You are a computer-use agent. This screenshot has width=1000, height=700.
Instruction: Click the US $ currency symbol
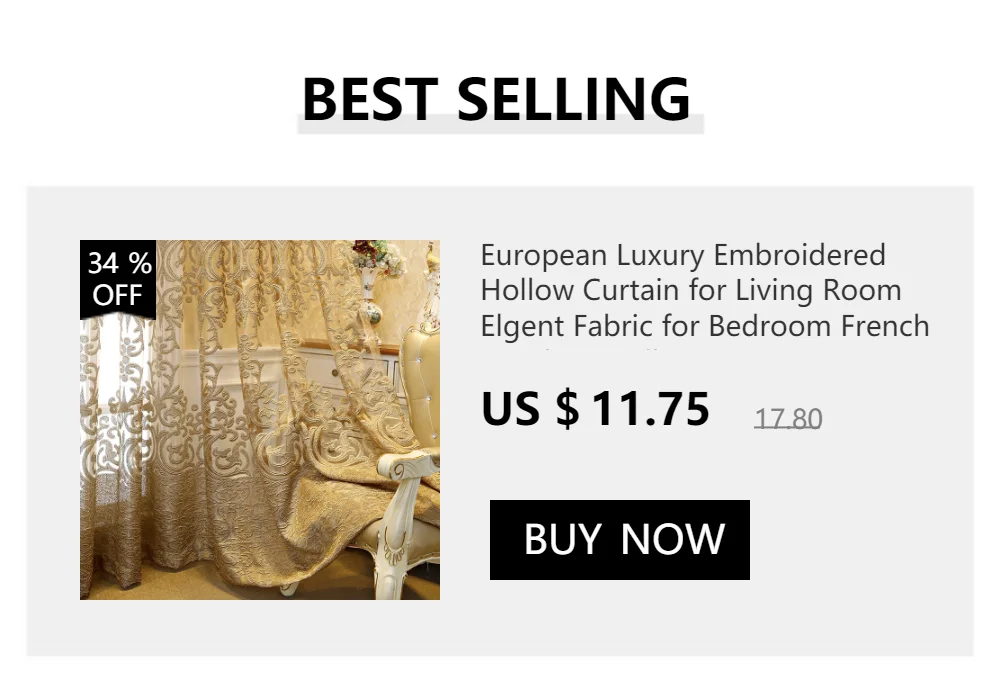[x=530, y=409]
